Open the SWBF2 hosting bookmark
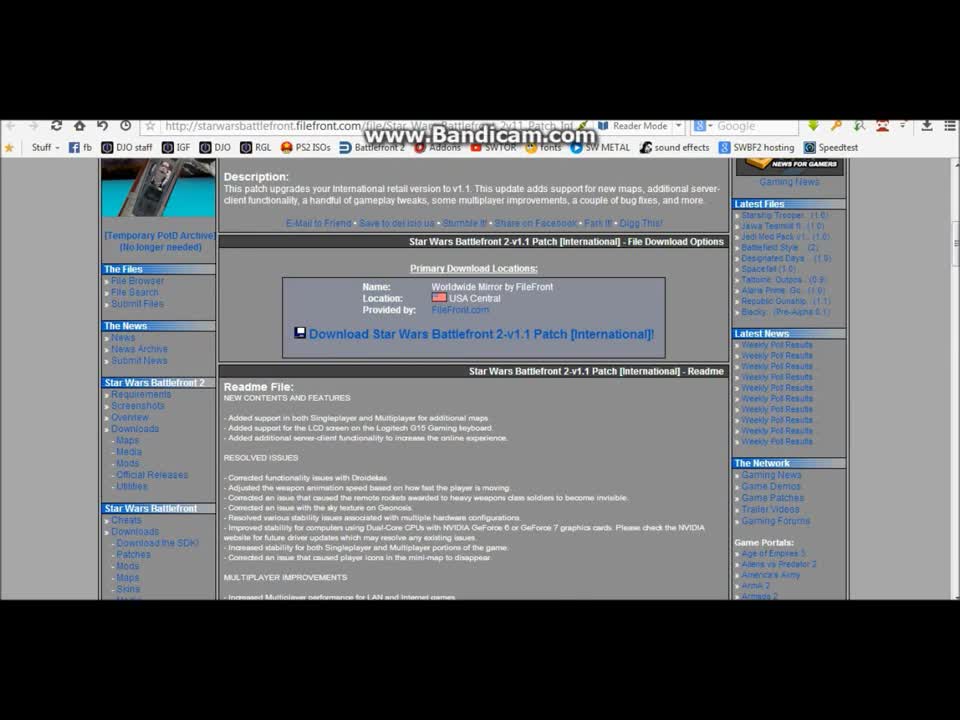 [762, 147]
